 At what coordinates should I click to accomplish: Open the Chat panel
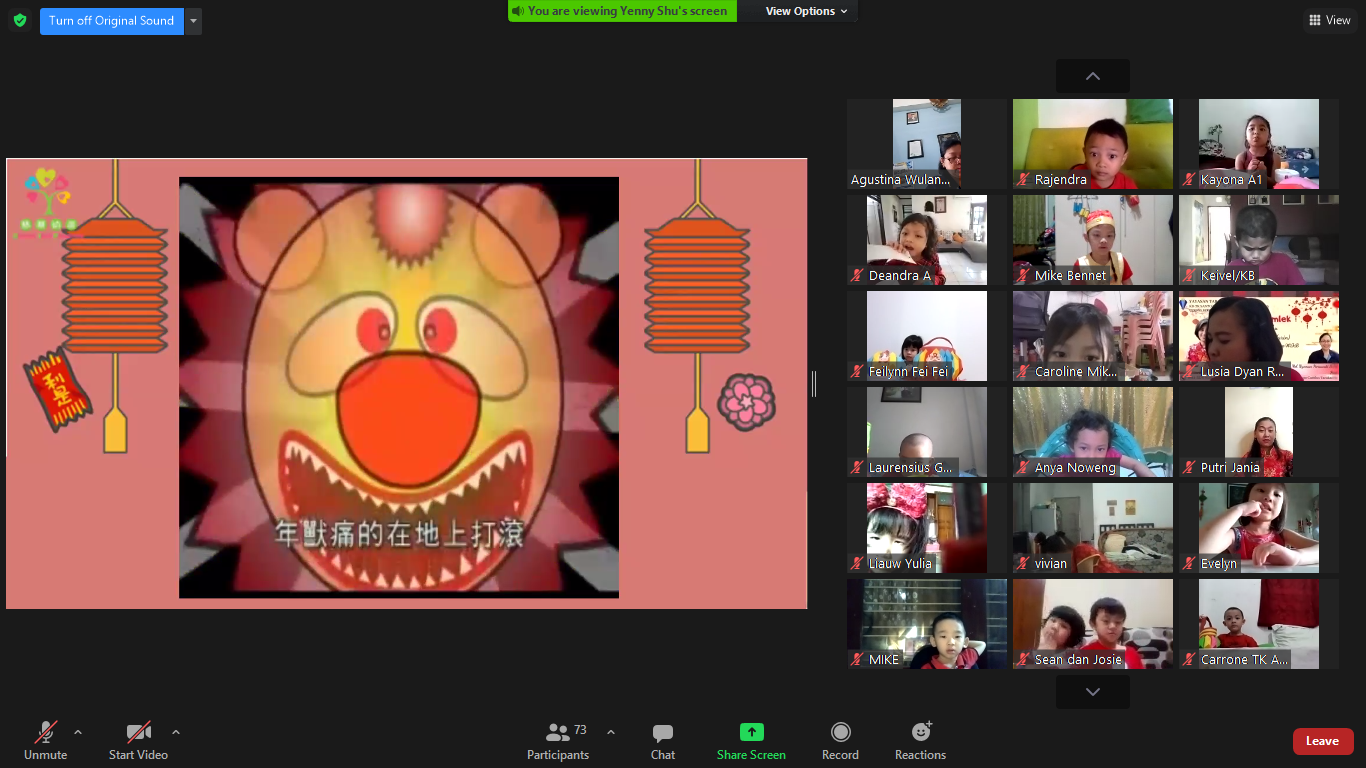point(663,741)
